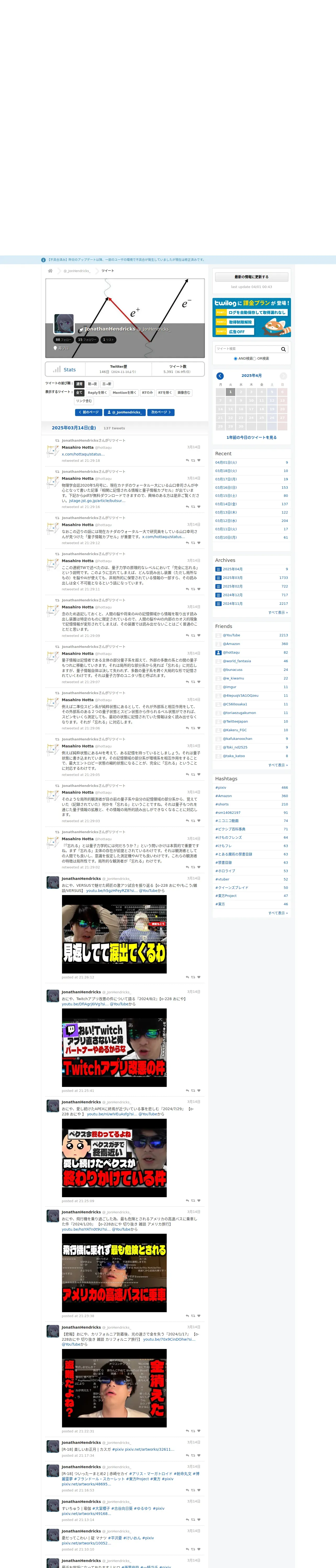Select 通常 tweet sort order
The image size is (336, 1568).
coord(79,384)
